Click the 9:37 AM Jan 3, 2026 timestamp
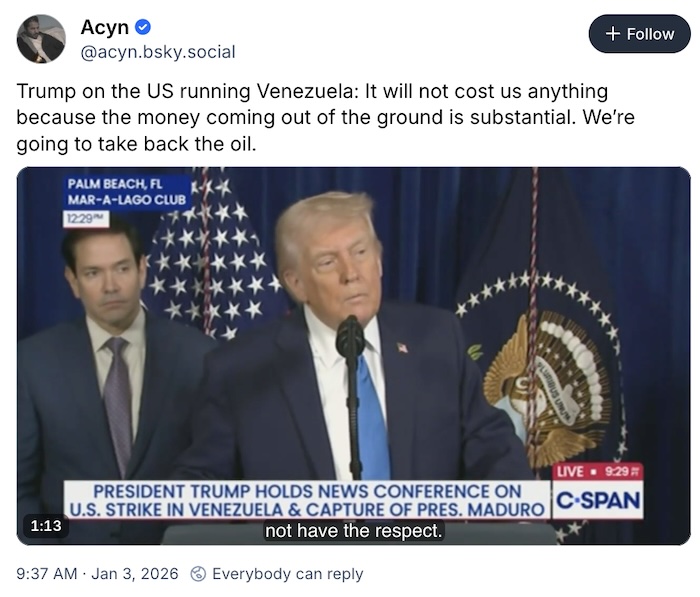The image size is (700, 597). (97, 574)
